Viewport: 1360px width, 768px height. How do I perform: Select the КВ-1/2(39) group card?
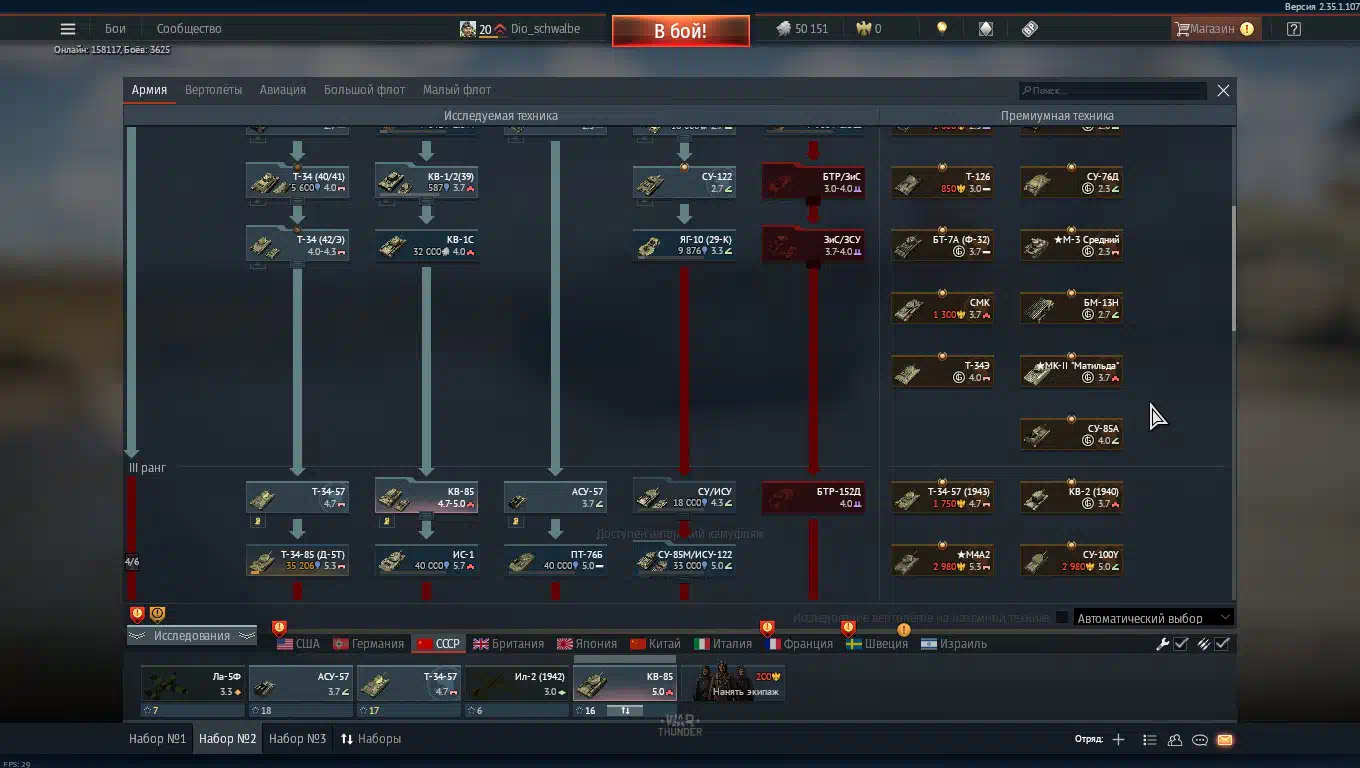pyautogui.click(x=426, y=181)
